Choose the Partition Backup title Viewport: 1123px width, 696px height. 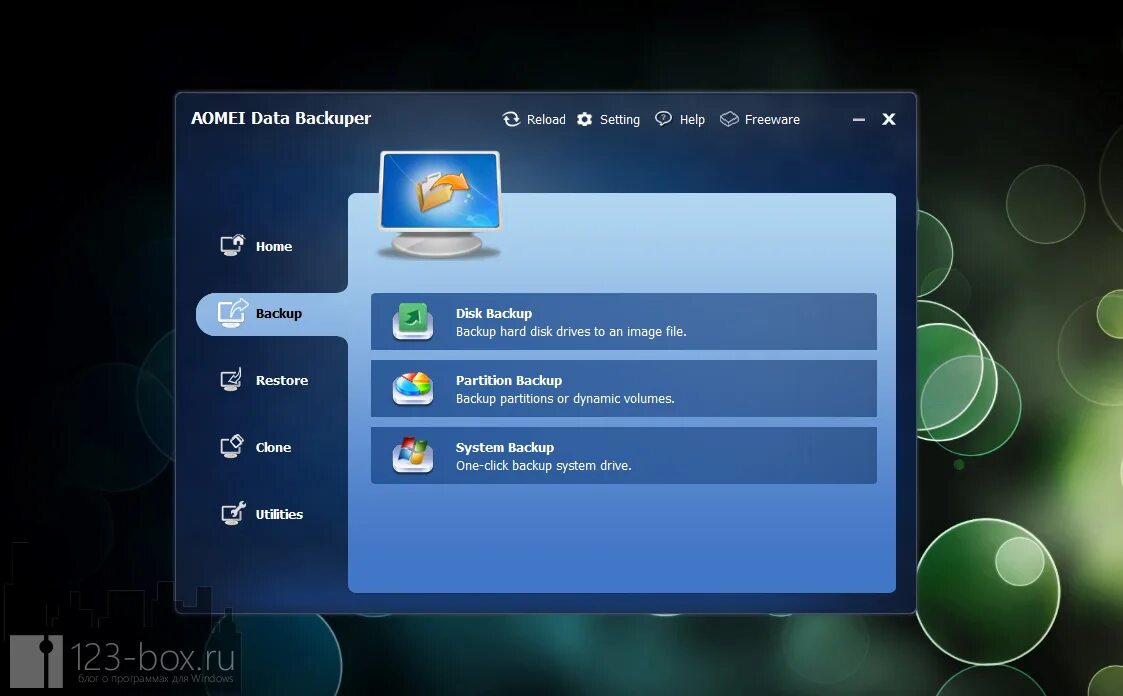pyautogui.click(x=509, y=380)
